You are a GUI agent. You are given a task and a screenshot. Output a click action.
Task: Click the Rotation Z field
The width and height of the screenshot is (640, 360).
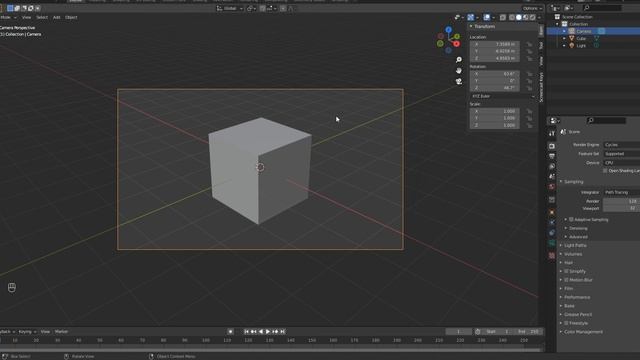[x=495, y=88]
